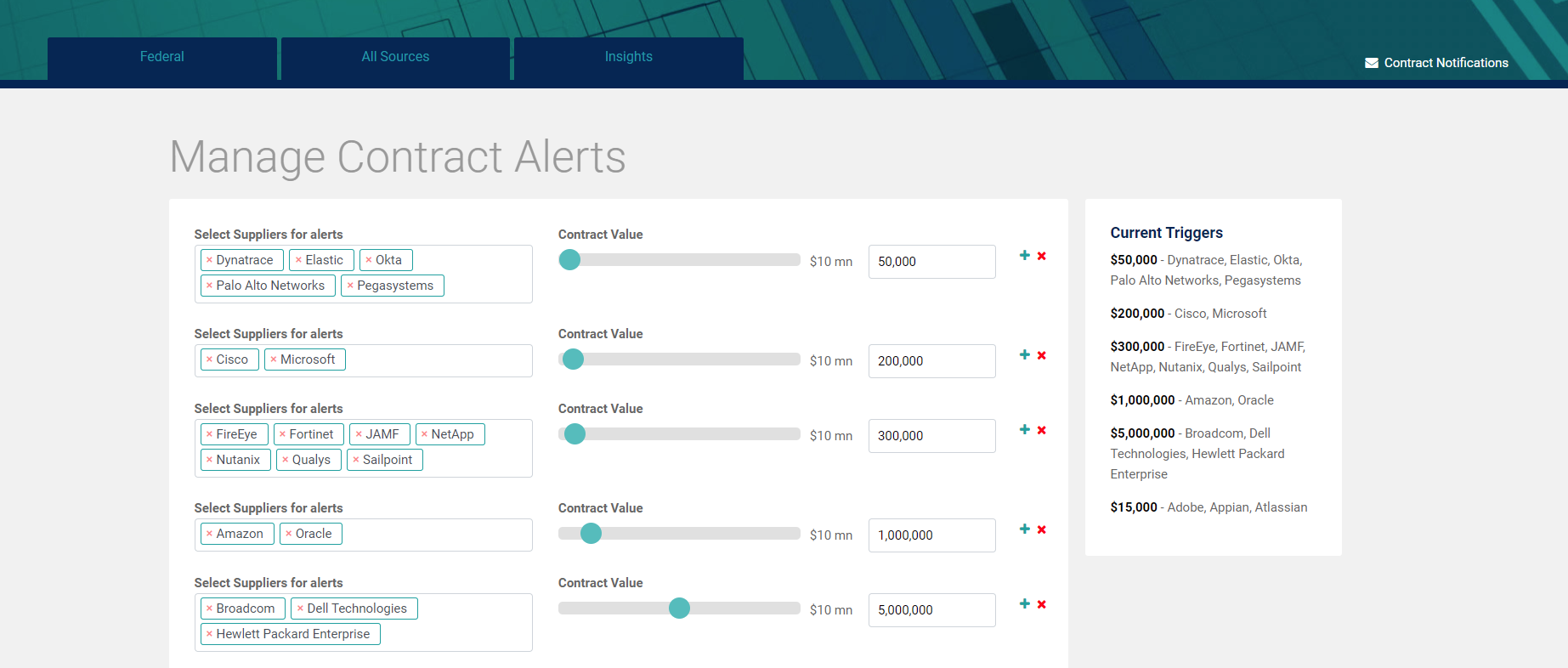Delete the 300,000 alert row
Image resolution: width=1568 pixels, height=668 pixels.
point(1042,430)
